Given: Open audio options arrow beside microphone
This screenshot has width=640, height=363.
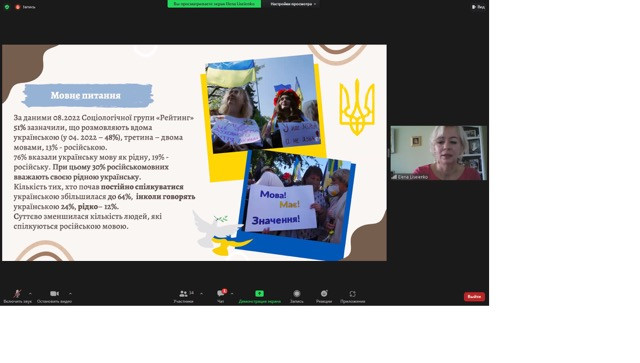Looking at the screenshot, I should (30, 294).
